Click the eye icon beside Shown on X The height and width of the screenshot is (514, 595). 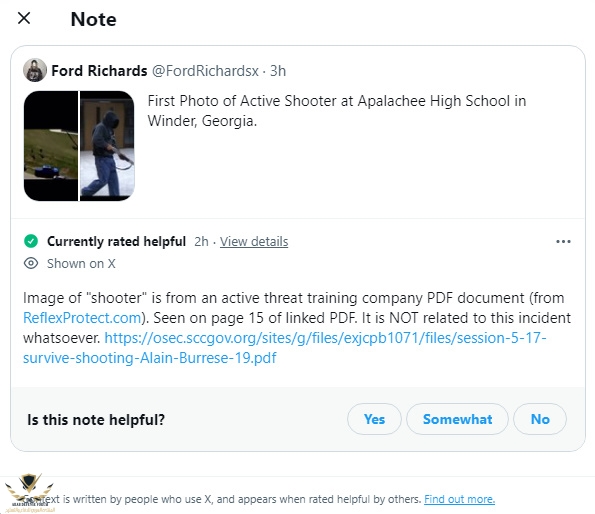(x=31, y=263)
